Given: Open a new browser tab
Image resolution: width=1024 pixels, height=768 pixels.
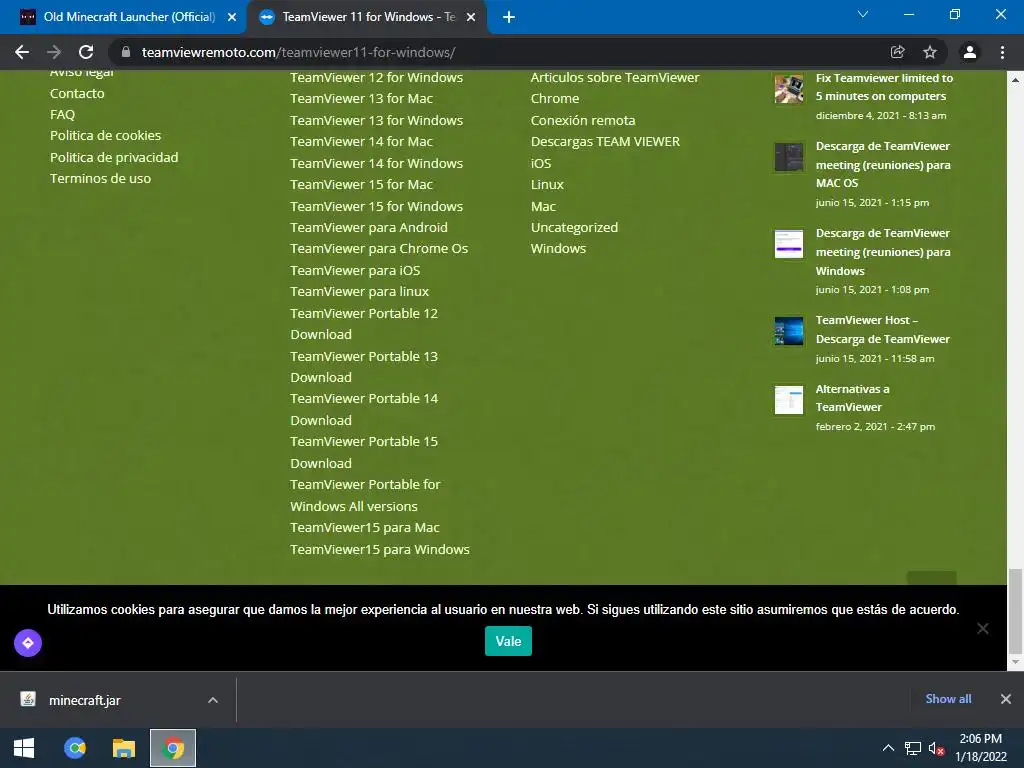Looking at the screenshot, I should [509, 17].
